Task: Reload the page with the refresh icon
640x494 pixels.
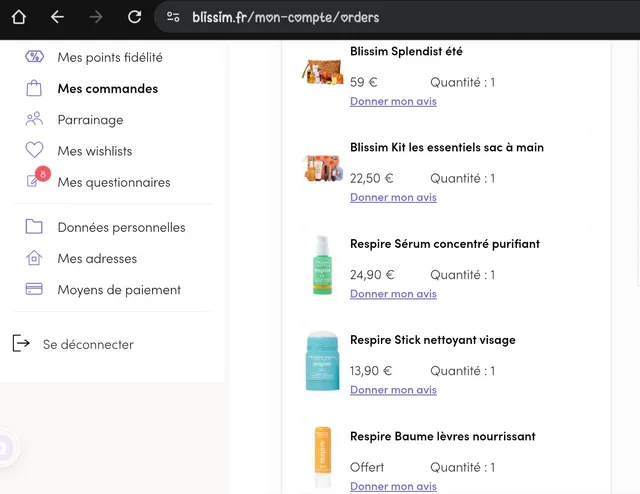Action: click(x=135, y=17)
